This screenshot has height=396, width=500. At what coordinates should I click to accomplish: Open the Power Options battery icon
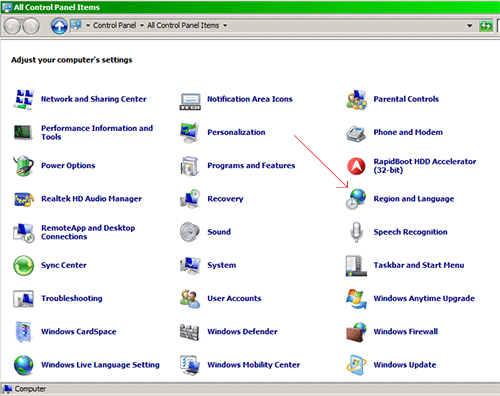point(23,165)
